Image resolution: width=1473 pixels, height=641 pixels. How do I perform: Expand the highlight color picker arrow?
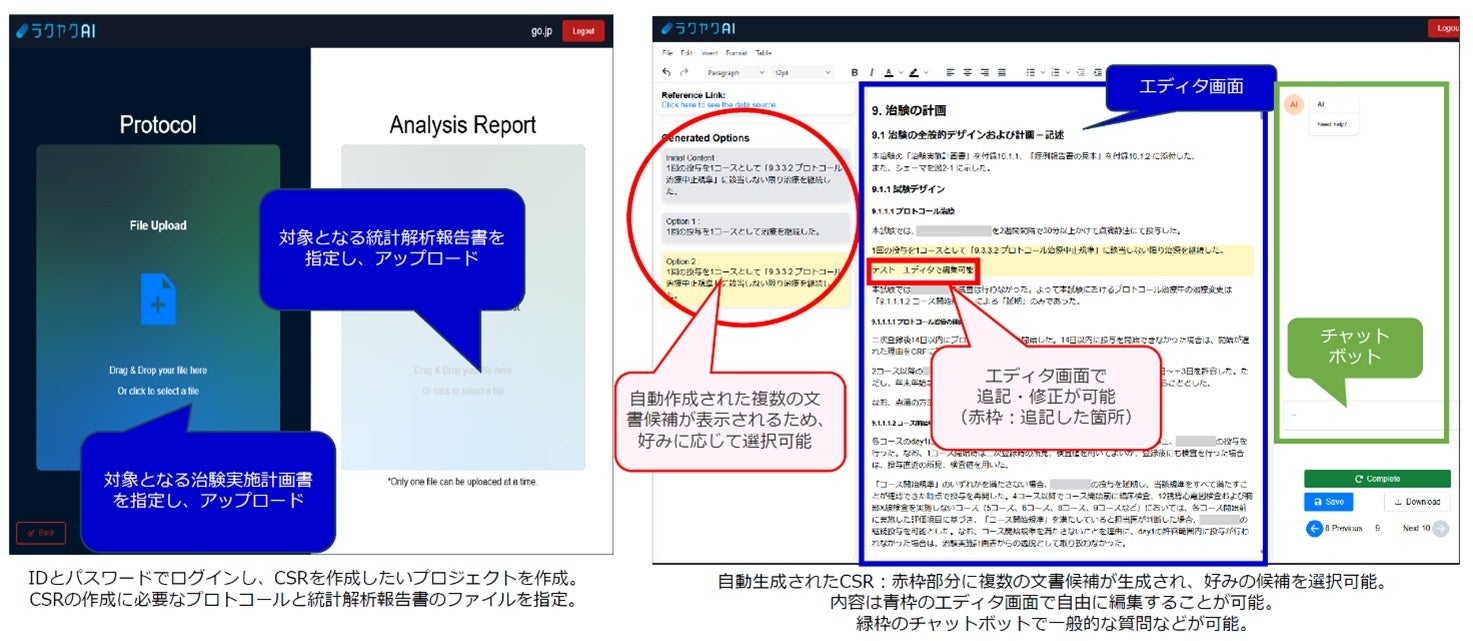point(926,72)
